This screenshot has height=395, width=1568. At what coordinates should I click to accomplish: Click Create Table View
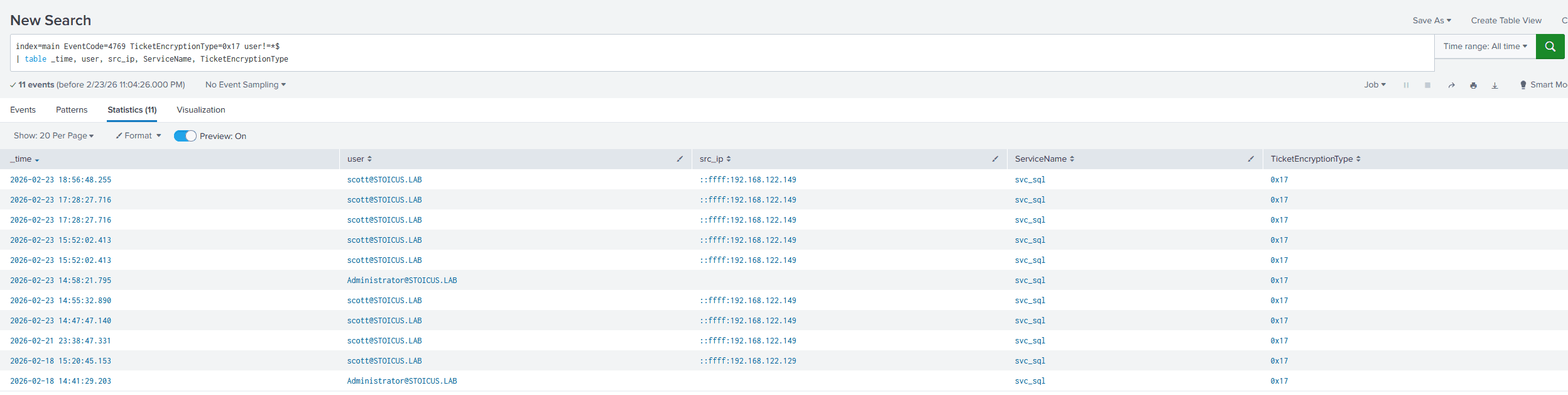click(x=1506, y=21)
